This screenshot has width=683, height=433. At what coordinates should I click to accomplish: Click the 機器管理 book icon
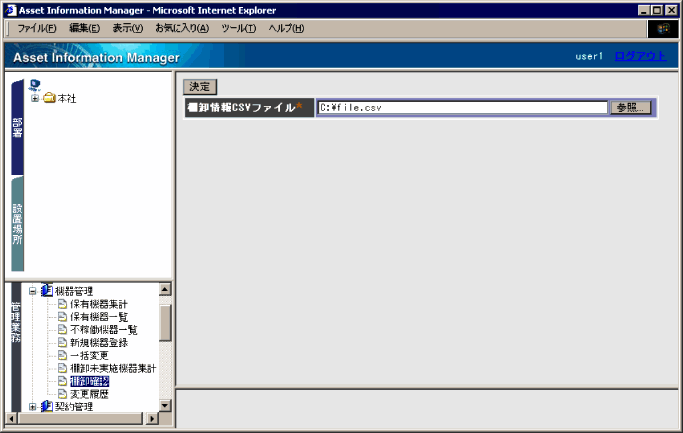[x=47, y=290]
